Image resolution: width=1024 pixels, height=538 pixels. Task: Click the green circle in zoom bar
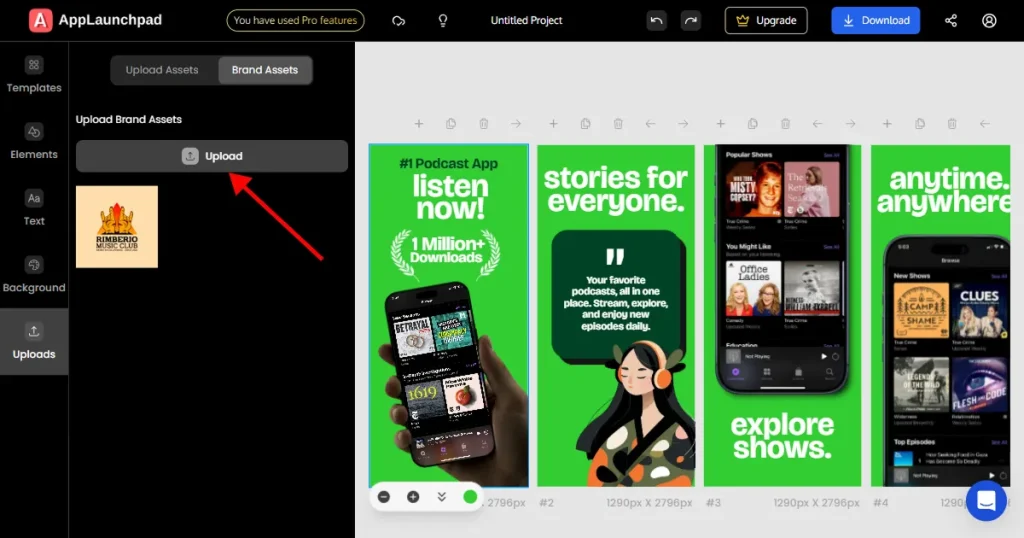tap(470, 497)
